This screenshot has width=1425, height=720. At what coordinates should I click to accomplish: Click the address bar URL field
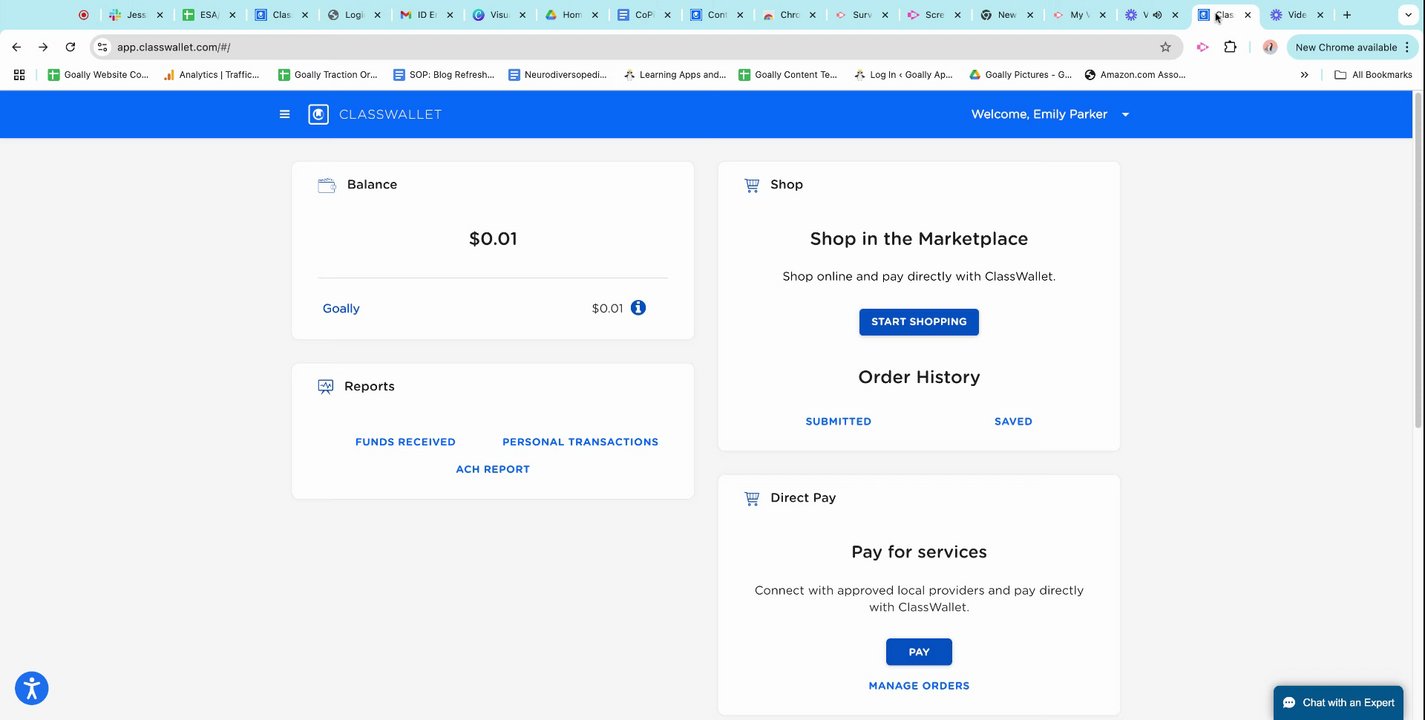pyautogui.click(x=600, y=47)
